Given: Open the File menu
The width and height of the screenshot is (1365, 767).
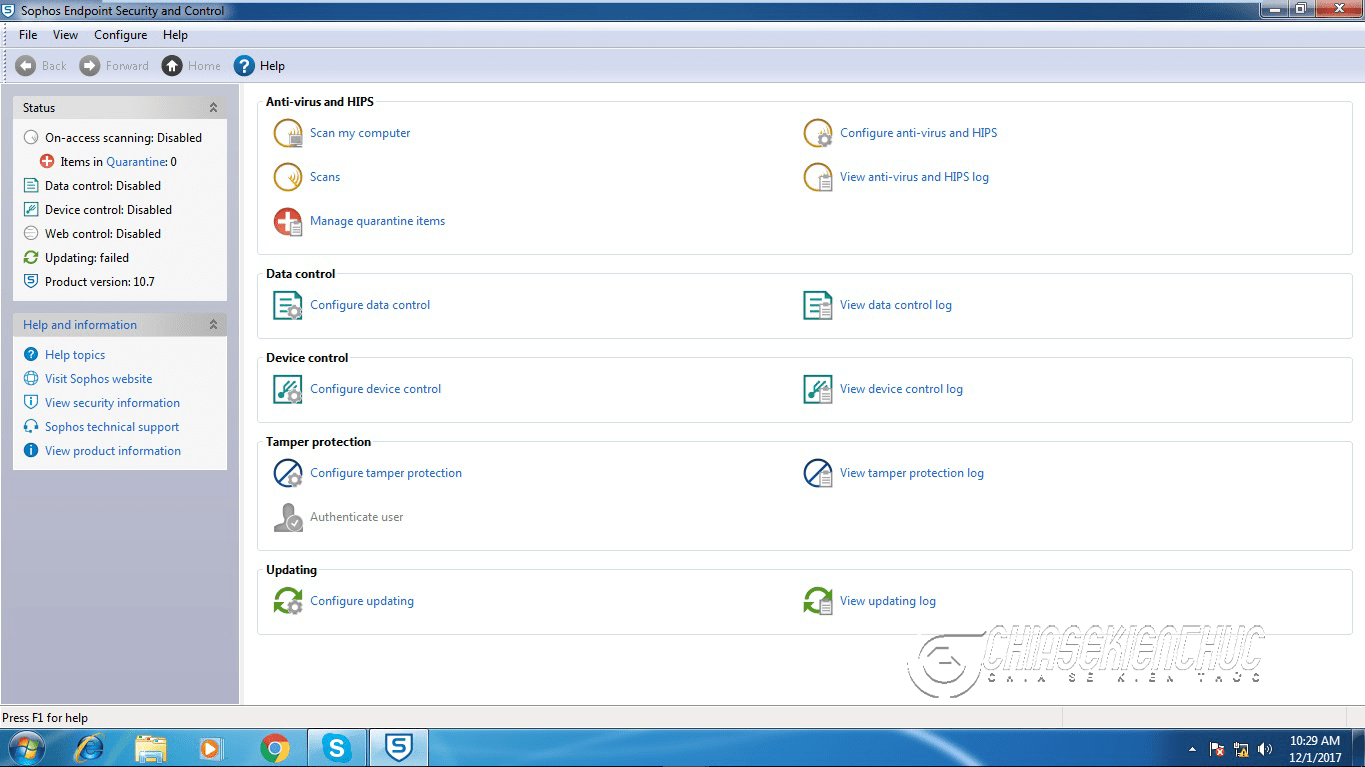Looking at the screenshot, I should pos(28,35).
